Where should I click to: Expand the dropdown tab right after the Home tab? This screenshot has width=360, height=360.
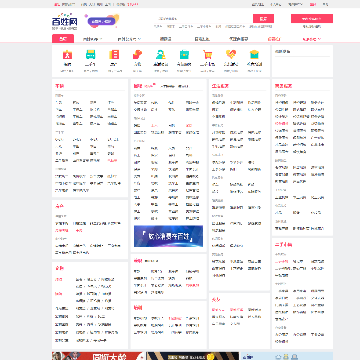point(92,39)
